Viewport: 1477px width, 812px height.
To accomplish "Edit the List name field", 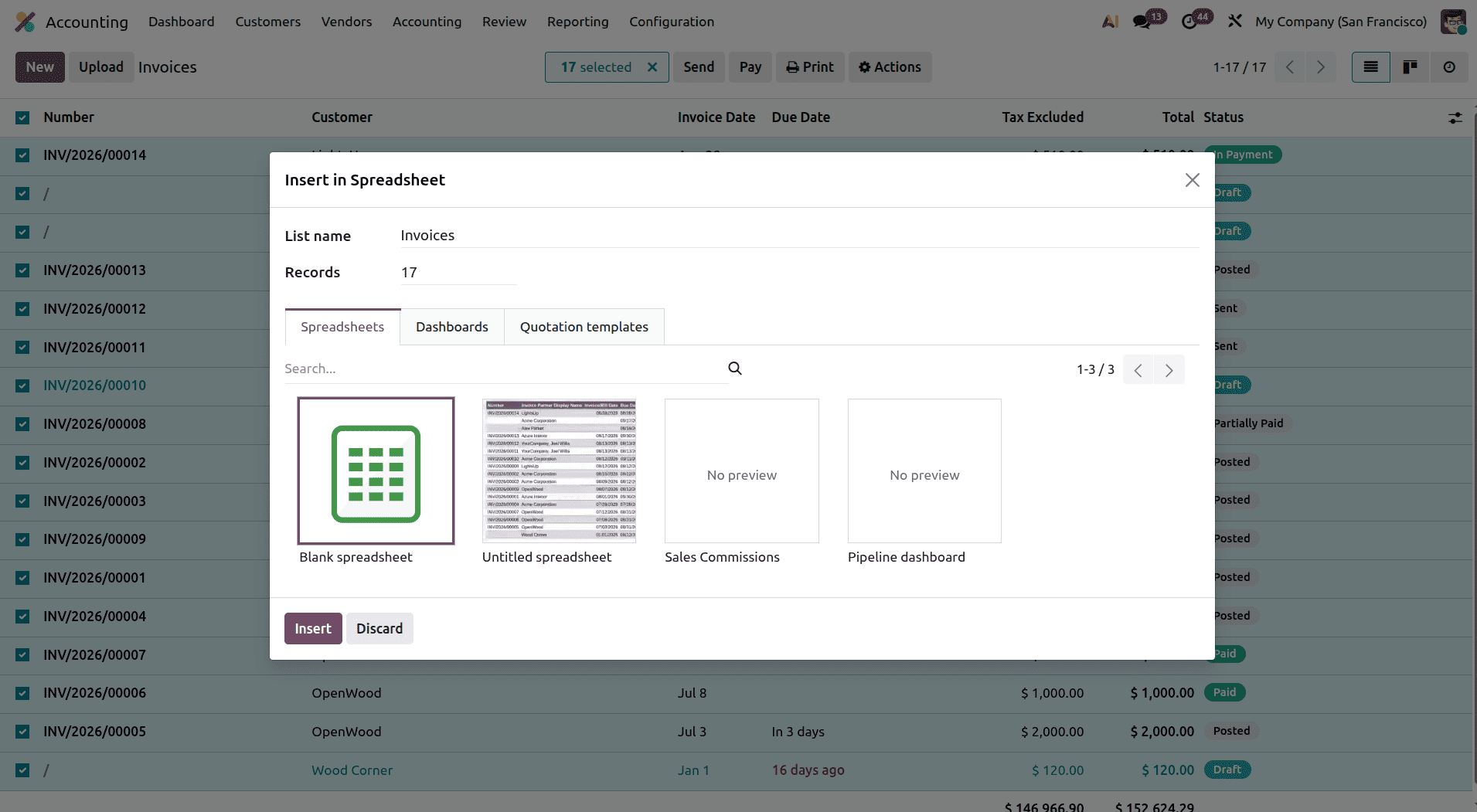I will pyautogui.click(x=799, y=236).
